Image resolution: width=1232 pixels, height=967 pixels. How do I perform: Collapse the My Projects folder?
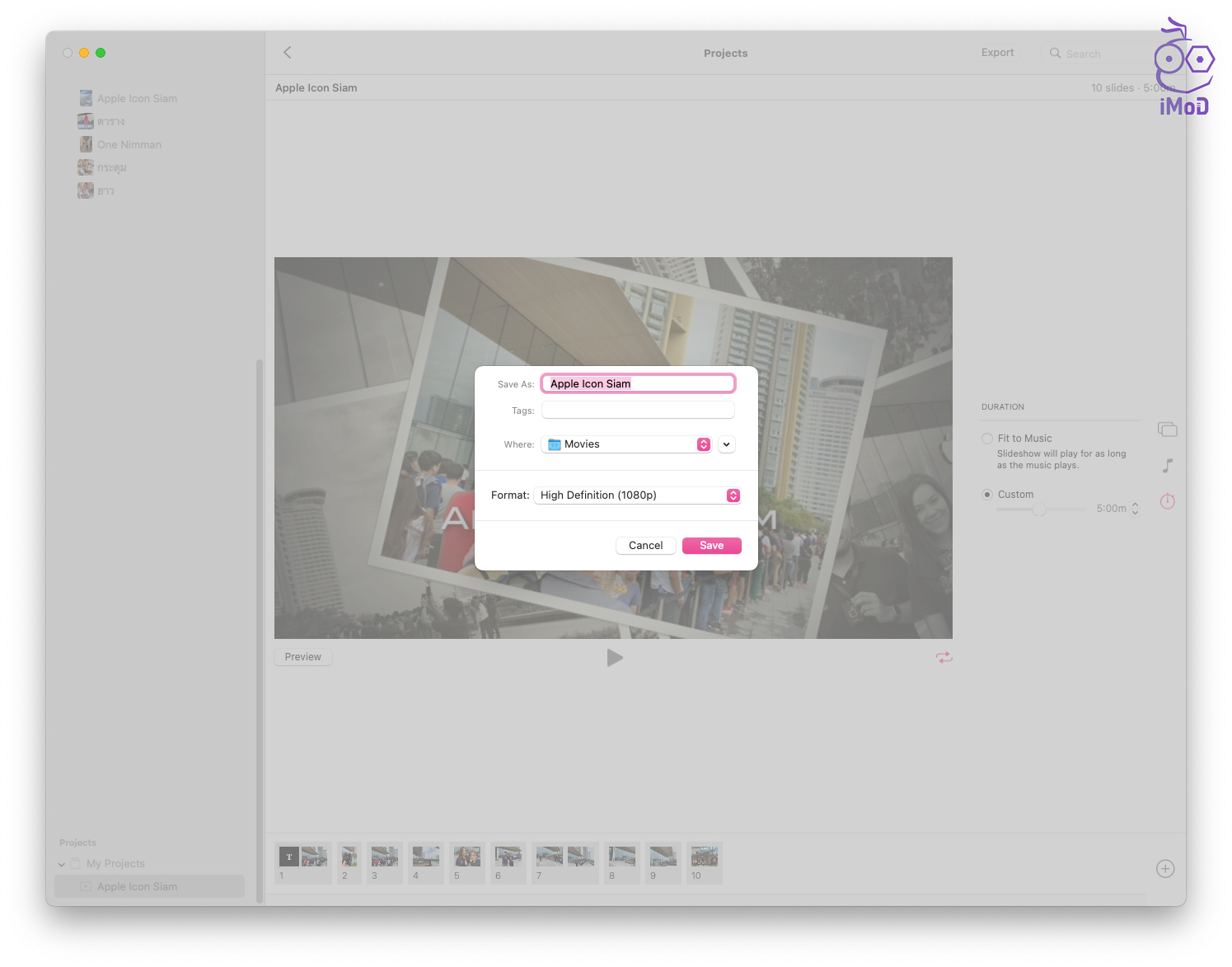click(62, 864)
